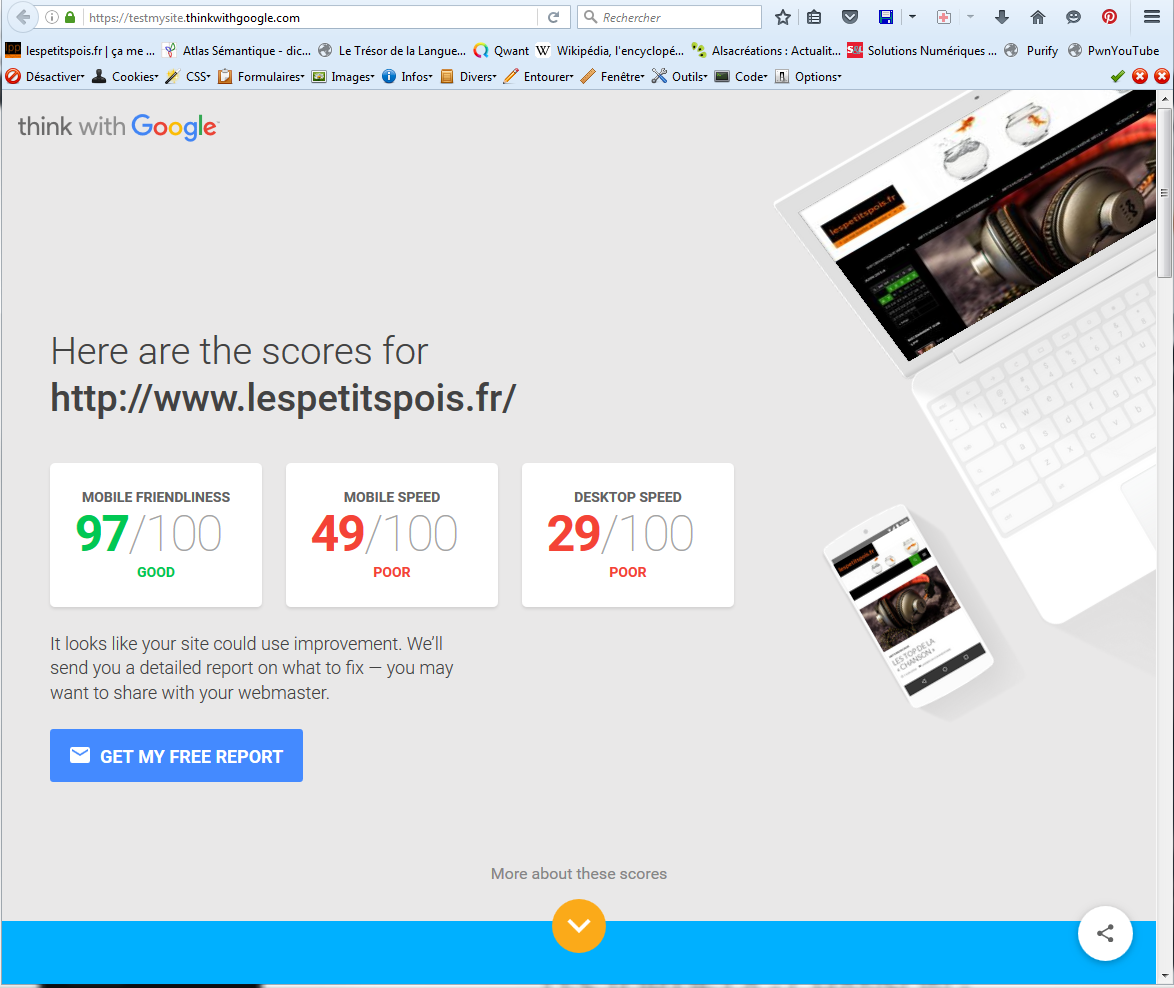This screenshot has width=1174, height=988.
Task: Expand dropdown arrow beside floppy disk icon
Action: [x=912, y=17]
